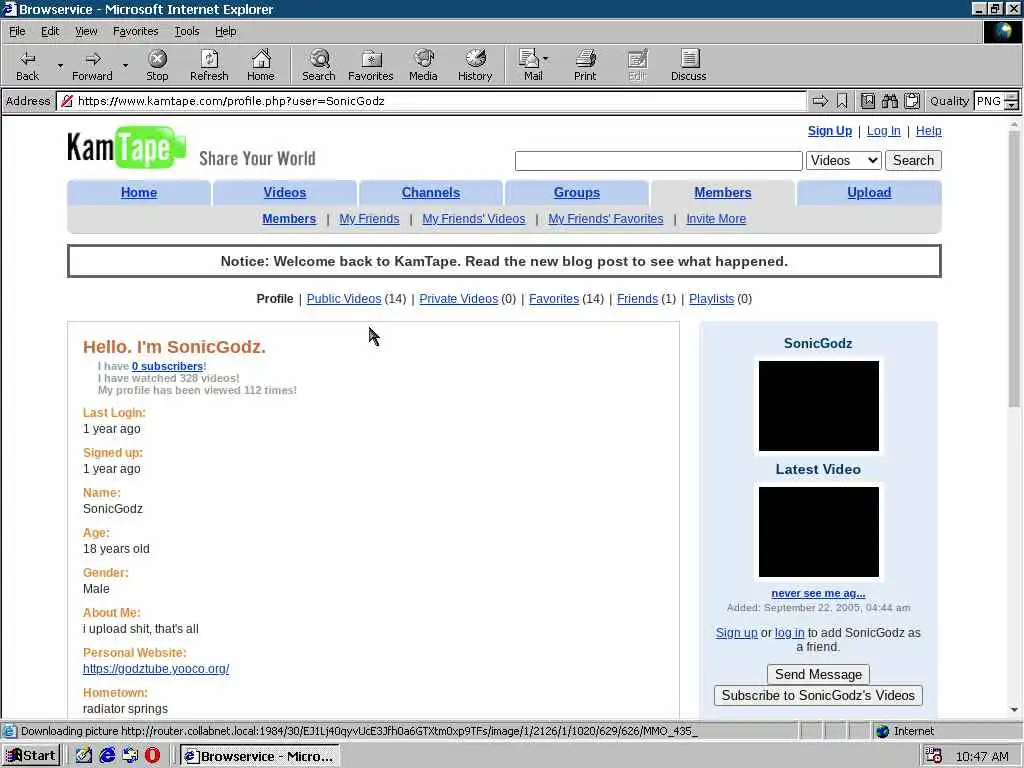Screen dimensions: 1024x768
Task: Click Subscribe to SonicGodz's Videos button
Action: pos(818,695)
